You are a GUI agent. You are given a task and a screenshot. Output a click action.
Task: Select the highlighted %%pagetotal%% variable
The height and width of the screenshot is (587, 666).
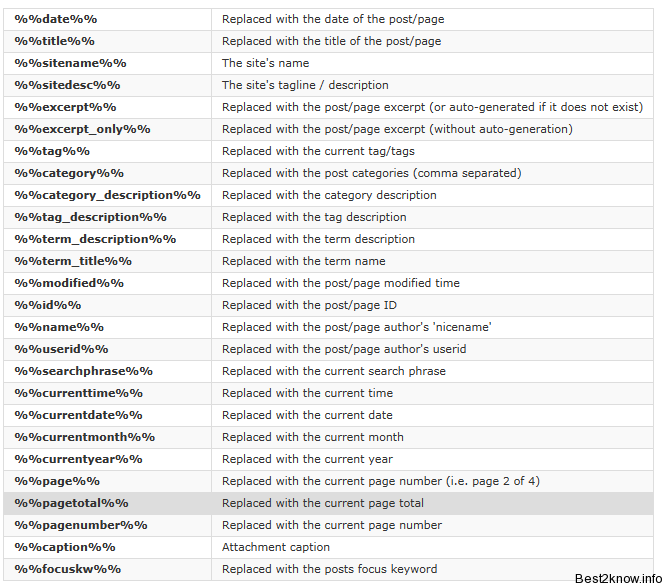pos(71,503)
